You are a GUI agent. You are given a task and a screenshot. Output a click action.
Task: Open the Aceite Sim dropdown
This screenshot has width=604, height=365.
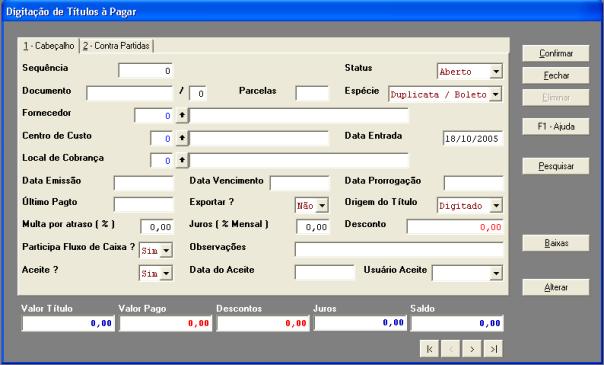(x=166, y=273)
